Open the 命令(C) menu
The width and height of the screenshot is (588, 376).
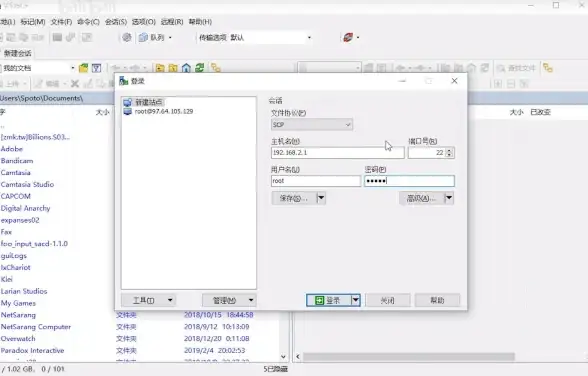(88, 22)
